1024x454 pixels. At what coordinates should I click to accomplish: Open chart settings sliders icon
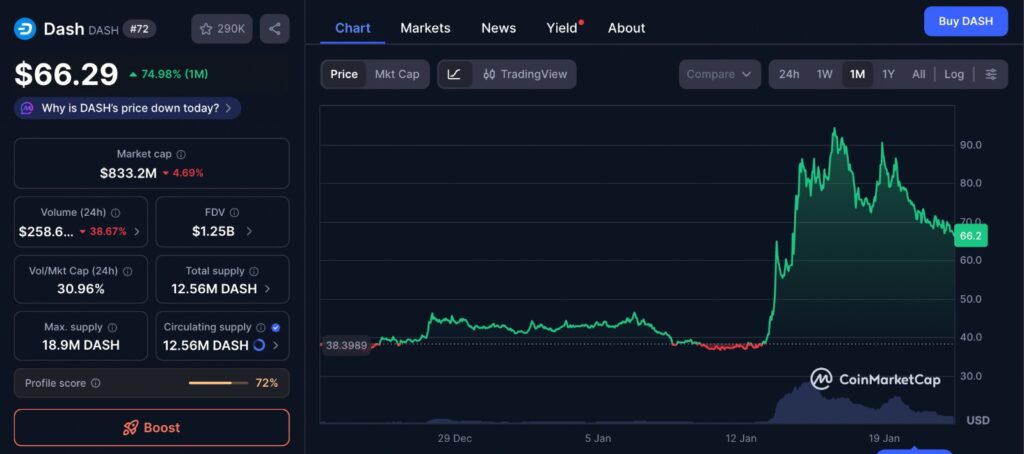click(991, 74)
